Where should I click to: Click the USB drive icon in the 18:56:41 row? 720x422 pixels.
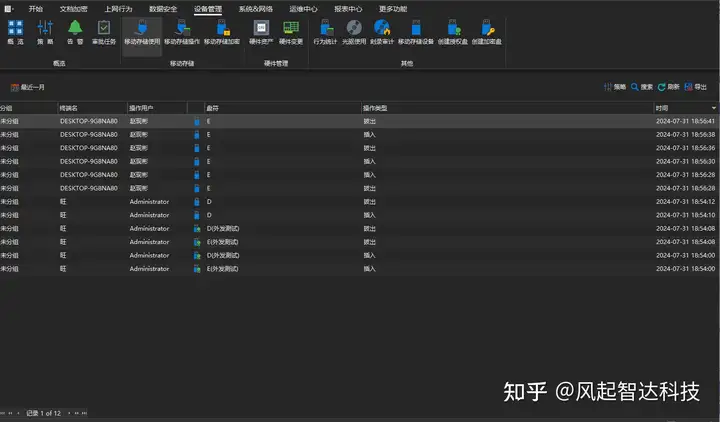coord(197,121)
